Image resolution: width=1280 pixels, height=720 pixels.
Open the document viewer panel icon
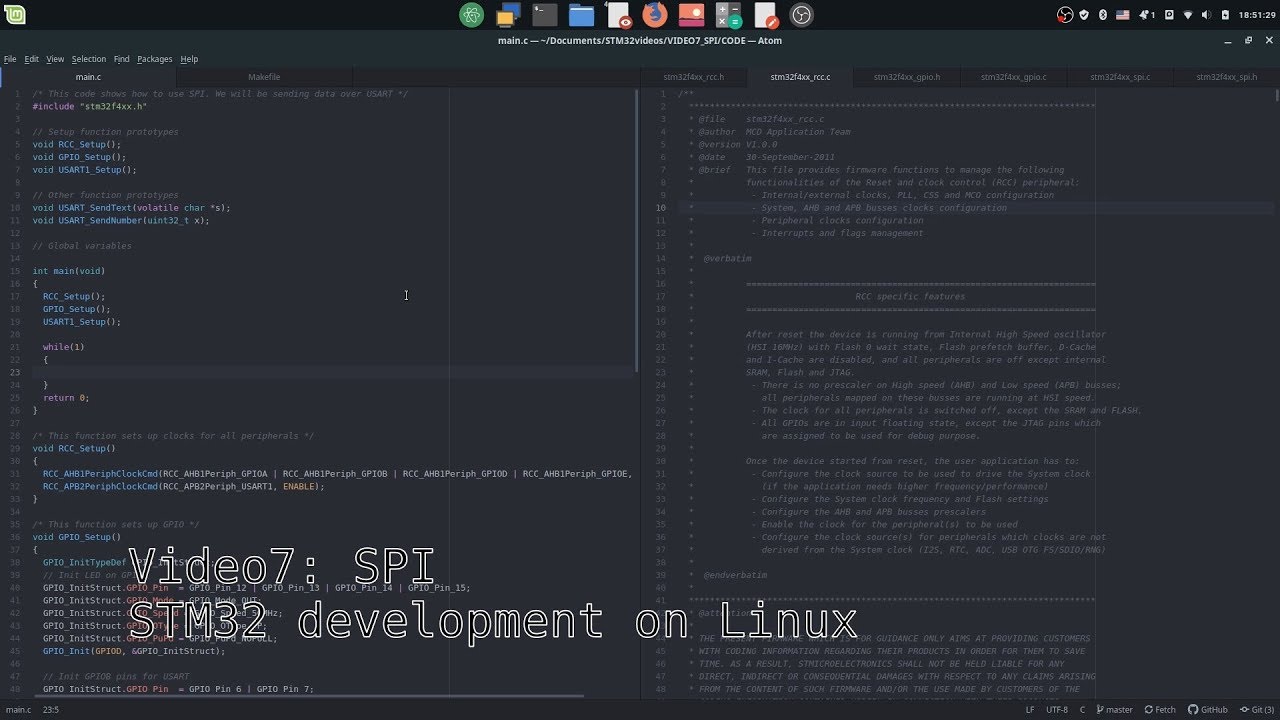[618, 15]
